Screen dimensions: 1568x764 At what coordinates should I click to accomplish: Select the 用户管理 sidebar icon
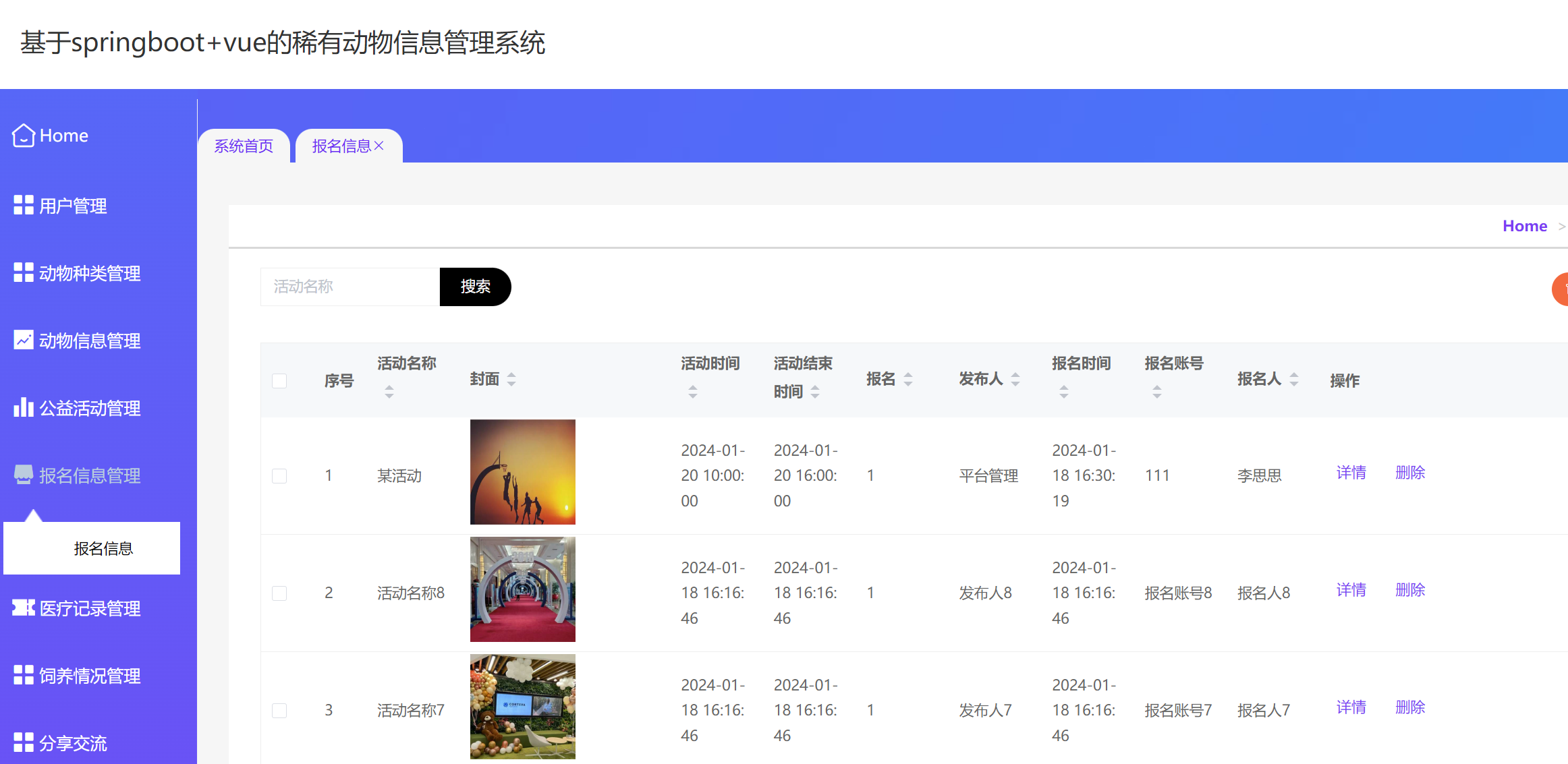(x=24, y=206)
